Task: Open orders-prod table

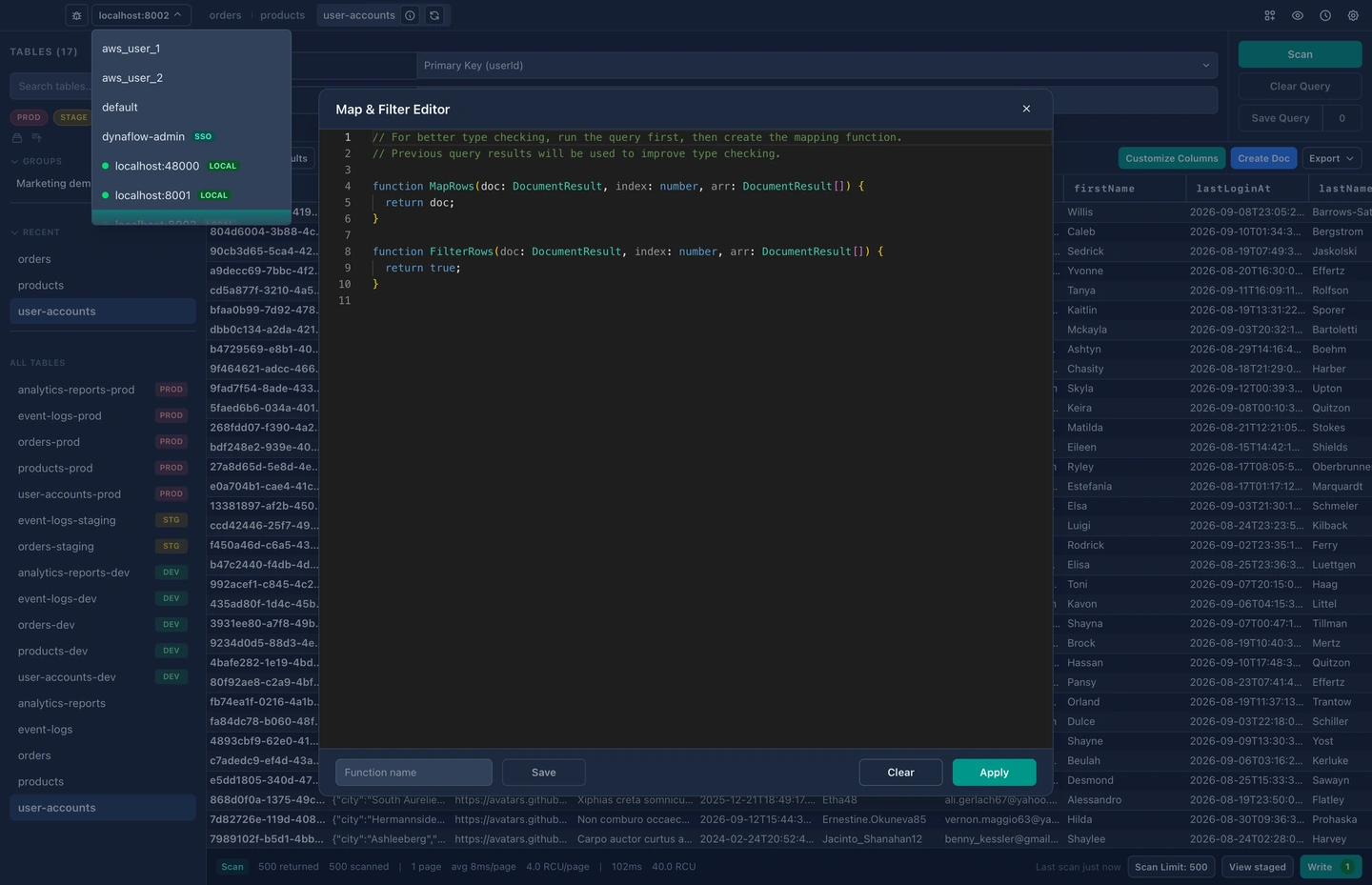Action: [103, 442]
